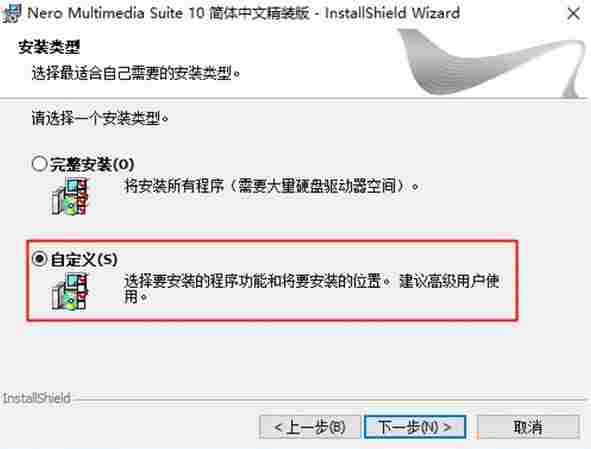Image resolution: width=591 pixels, height=449 pixels.
Task: Click the 将安装所有程序 description text
Action: point(271,186)
